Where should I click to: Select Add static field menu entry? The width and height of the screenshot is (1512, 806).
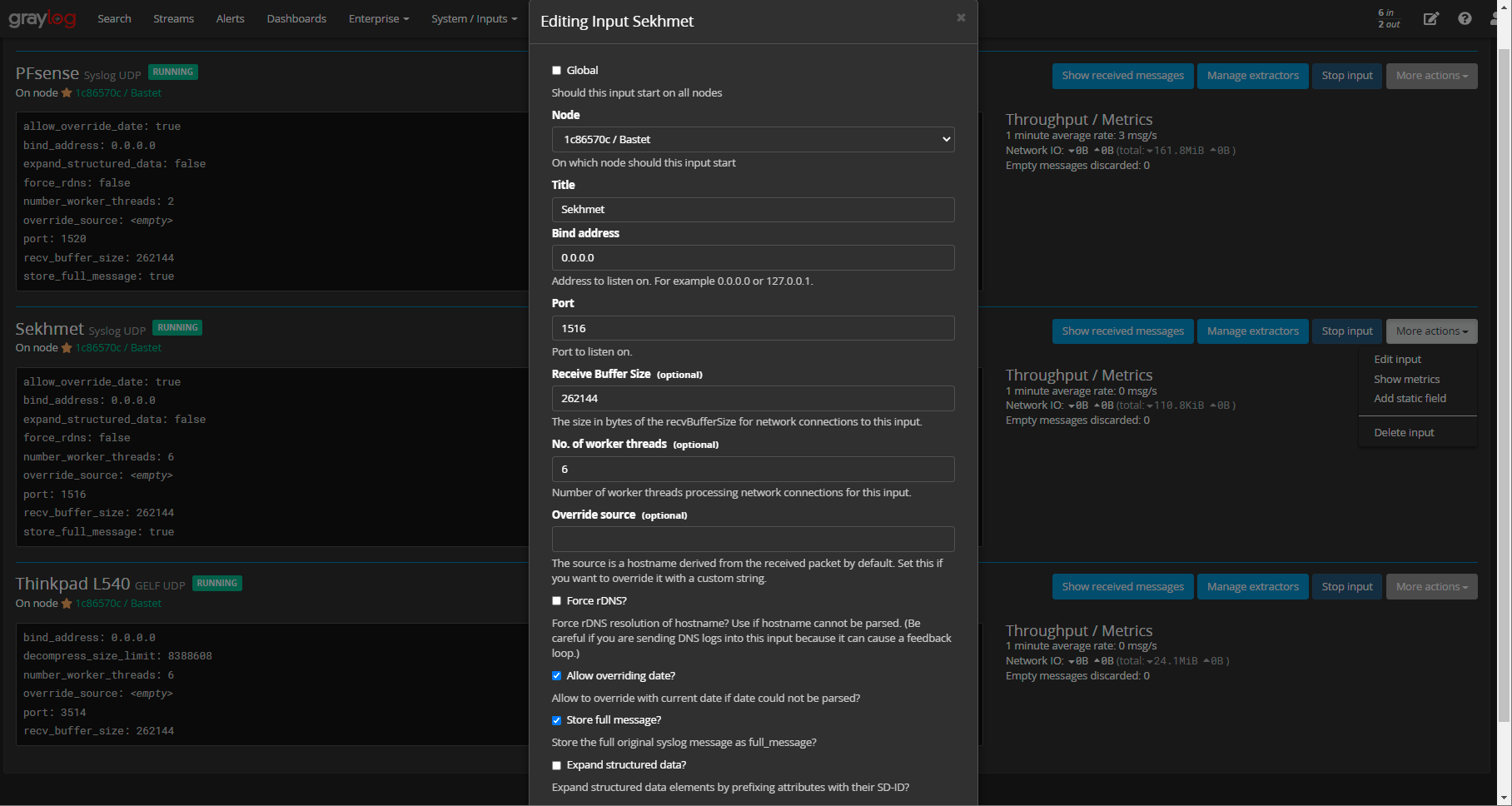click(x=1410, y=399)
